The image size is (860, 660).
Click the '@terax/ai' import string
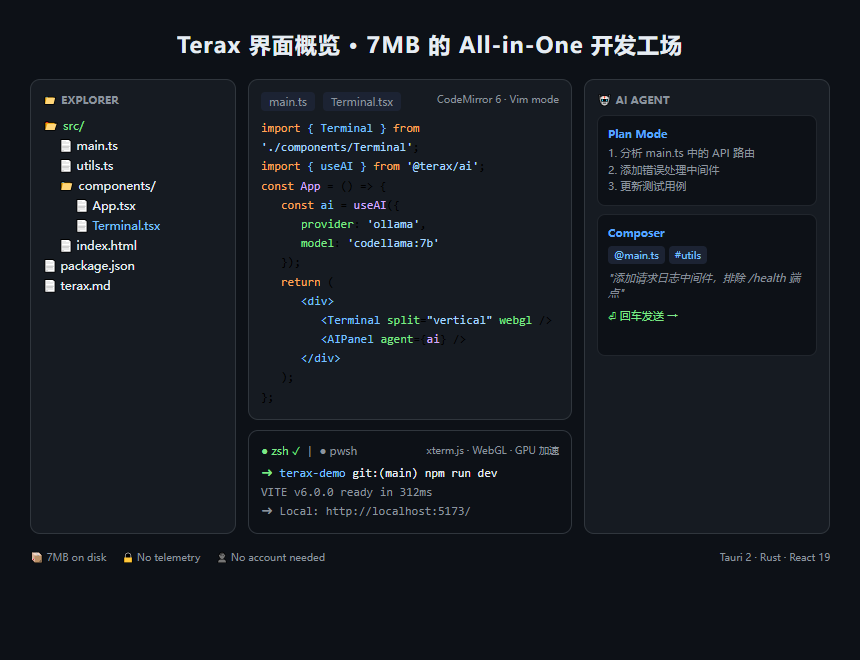[443, 166]
